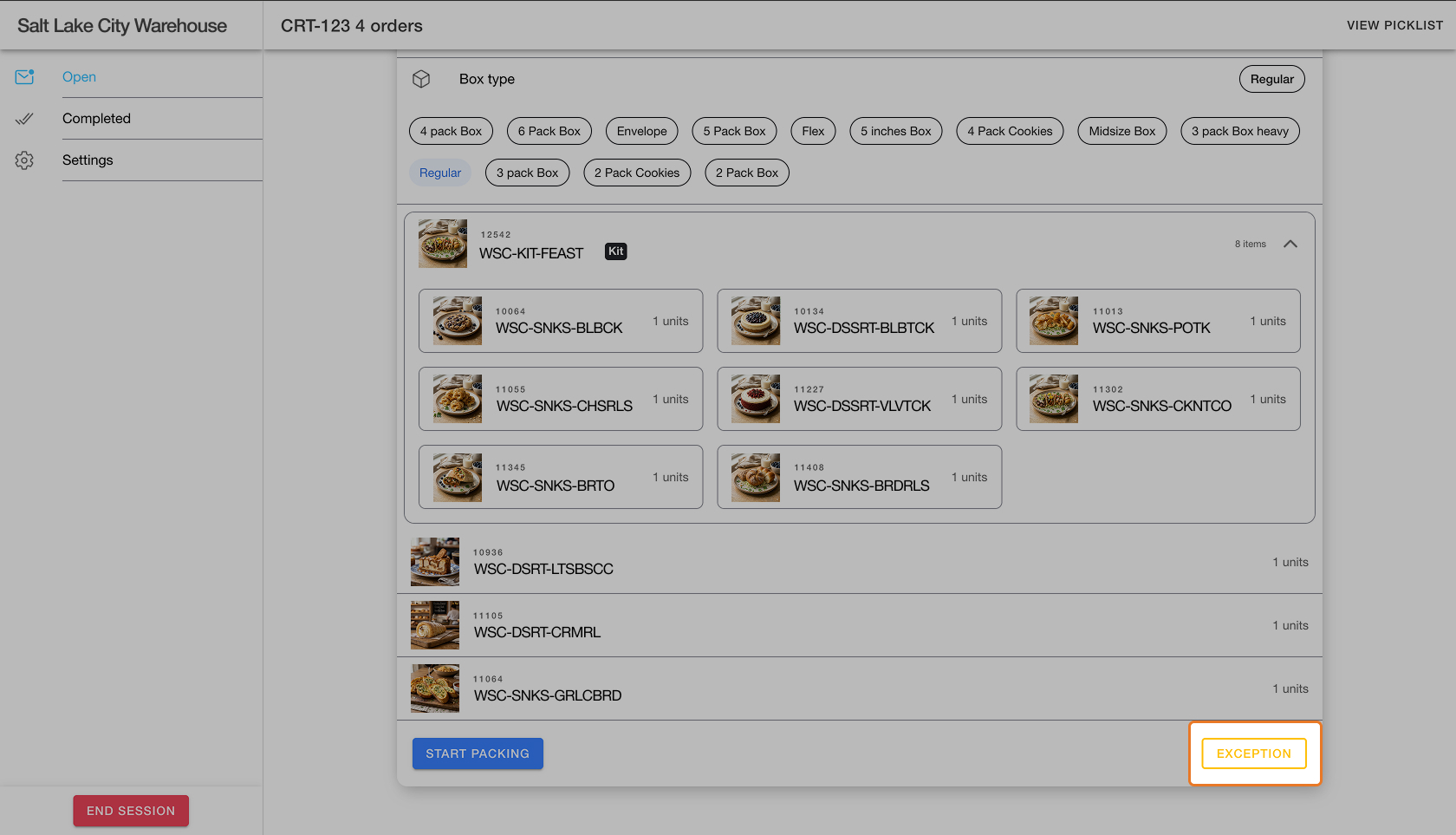Click the WSC-SNKS-CKNTCO item thumbnail
Screen dimensions: 1456x835
tap(1054, 399)
